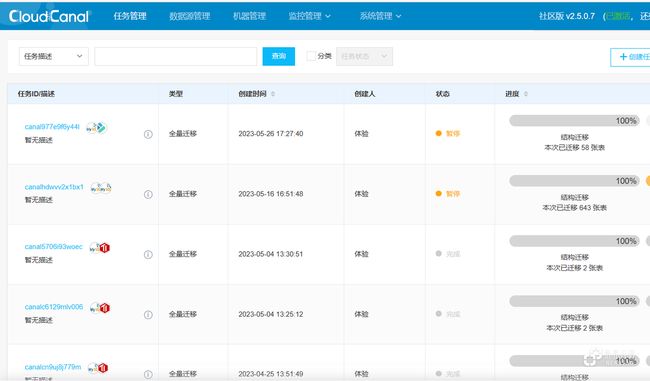Tick the 分类 checkbox

pos(311,56)
